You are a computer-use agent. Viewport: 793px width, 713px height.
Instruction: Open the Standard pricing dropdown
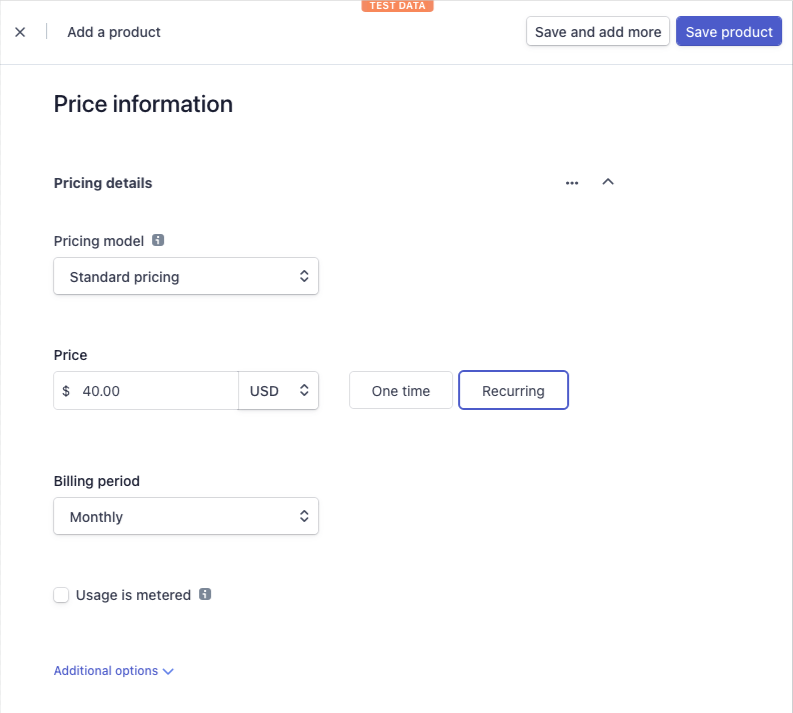tap(186, 276)
